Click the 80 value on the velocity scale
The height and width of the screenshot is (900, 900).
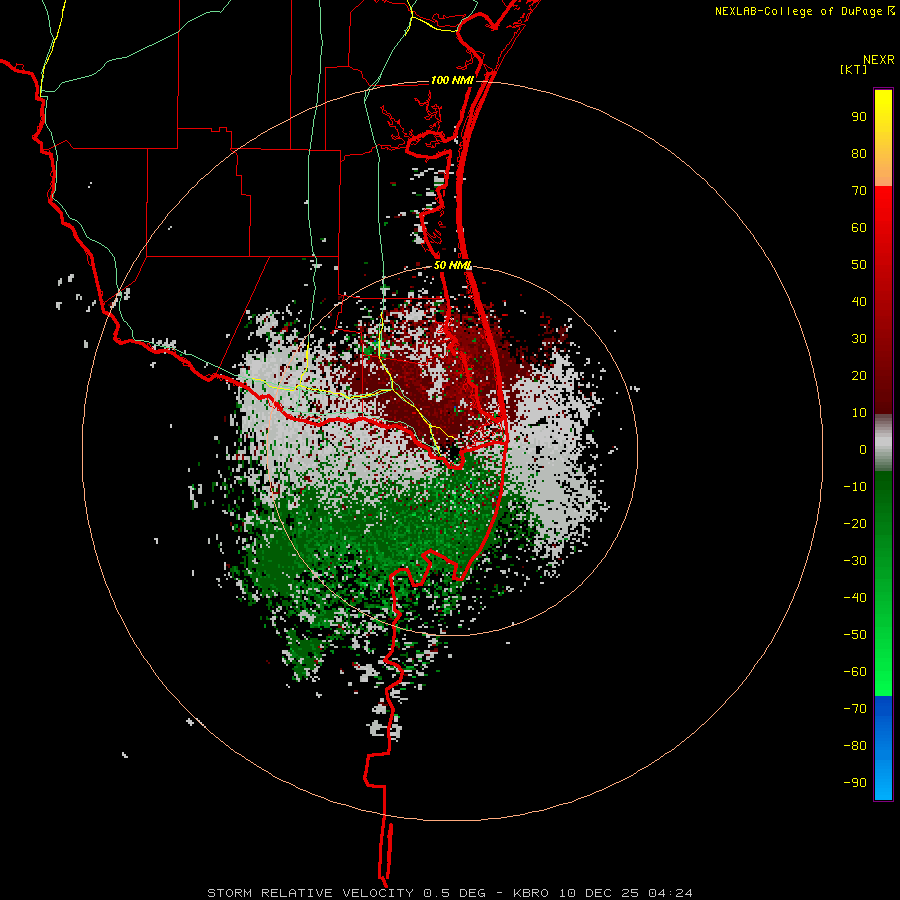pos(859,154)
